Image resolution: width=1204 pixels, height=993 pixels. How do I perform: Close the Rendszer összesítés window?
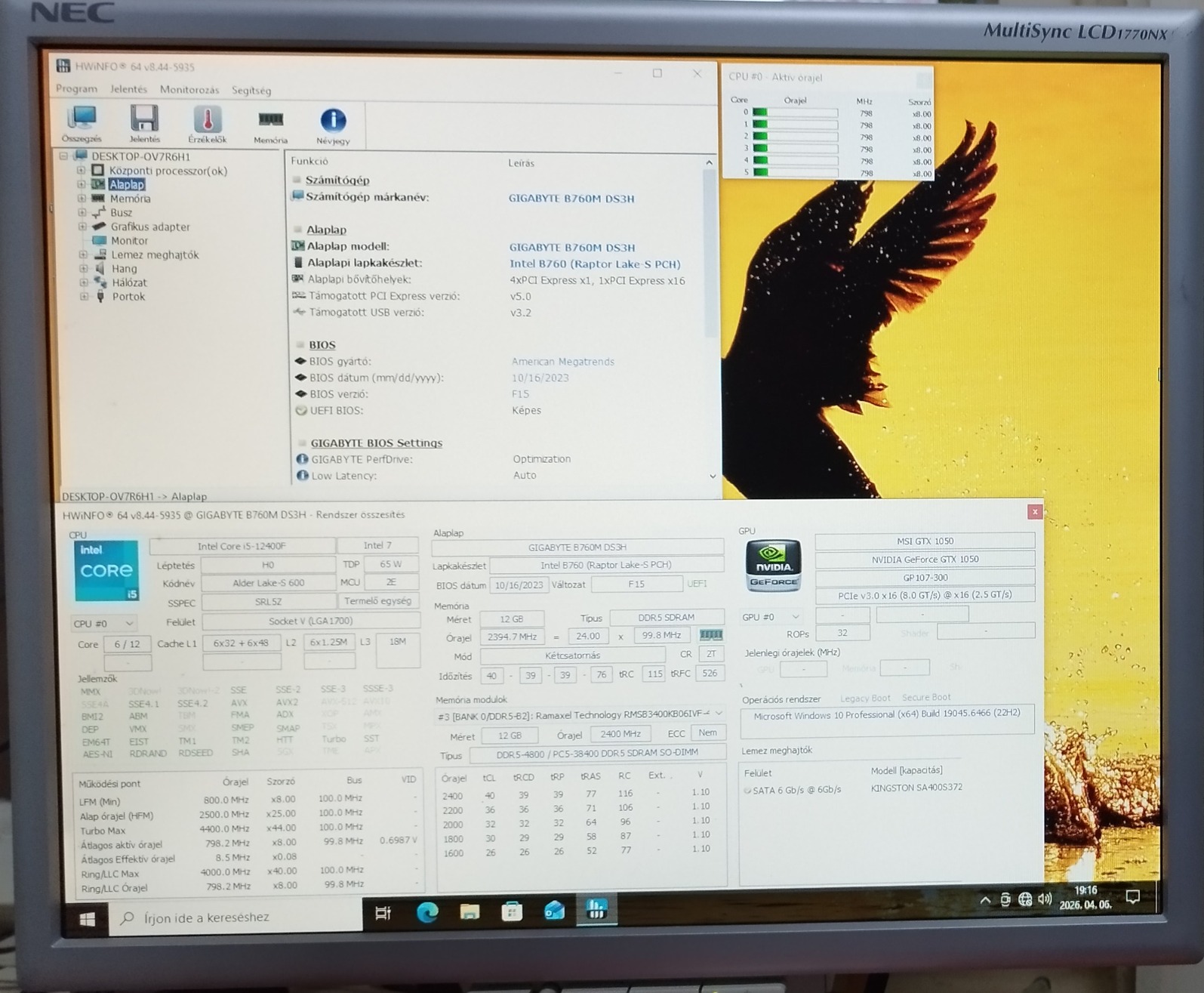point(1034,512)
